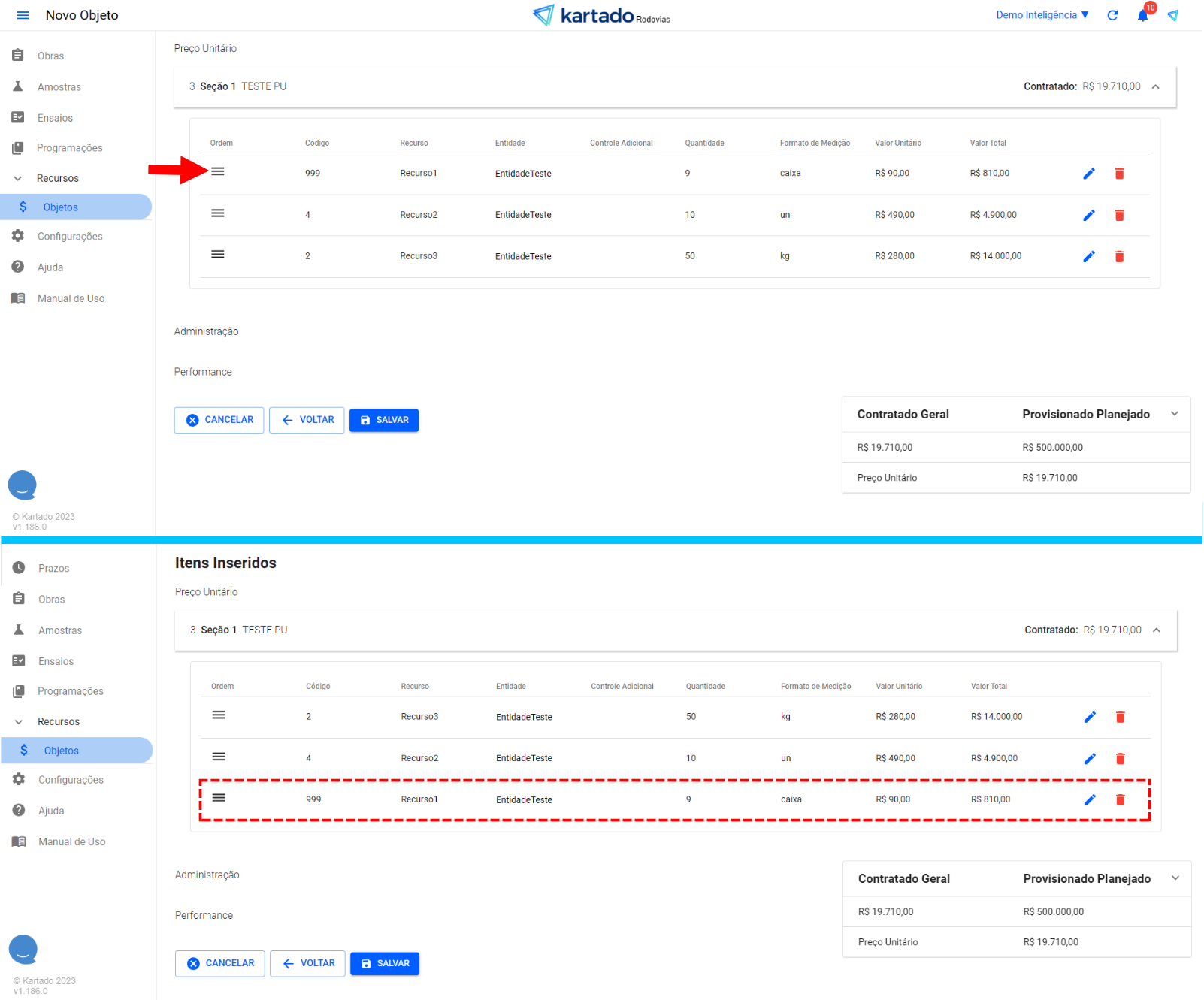Click drag handle of Recurso3 under Itens Inseridos
1204x1000 pixels.
click(219, 715)
